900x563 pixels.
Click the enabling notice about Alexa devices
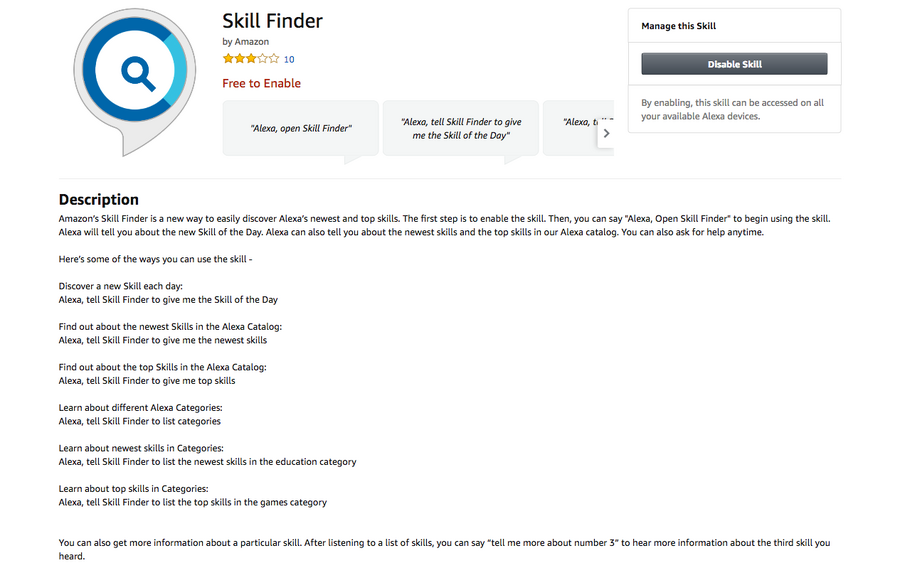pos(733,109)
